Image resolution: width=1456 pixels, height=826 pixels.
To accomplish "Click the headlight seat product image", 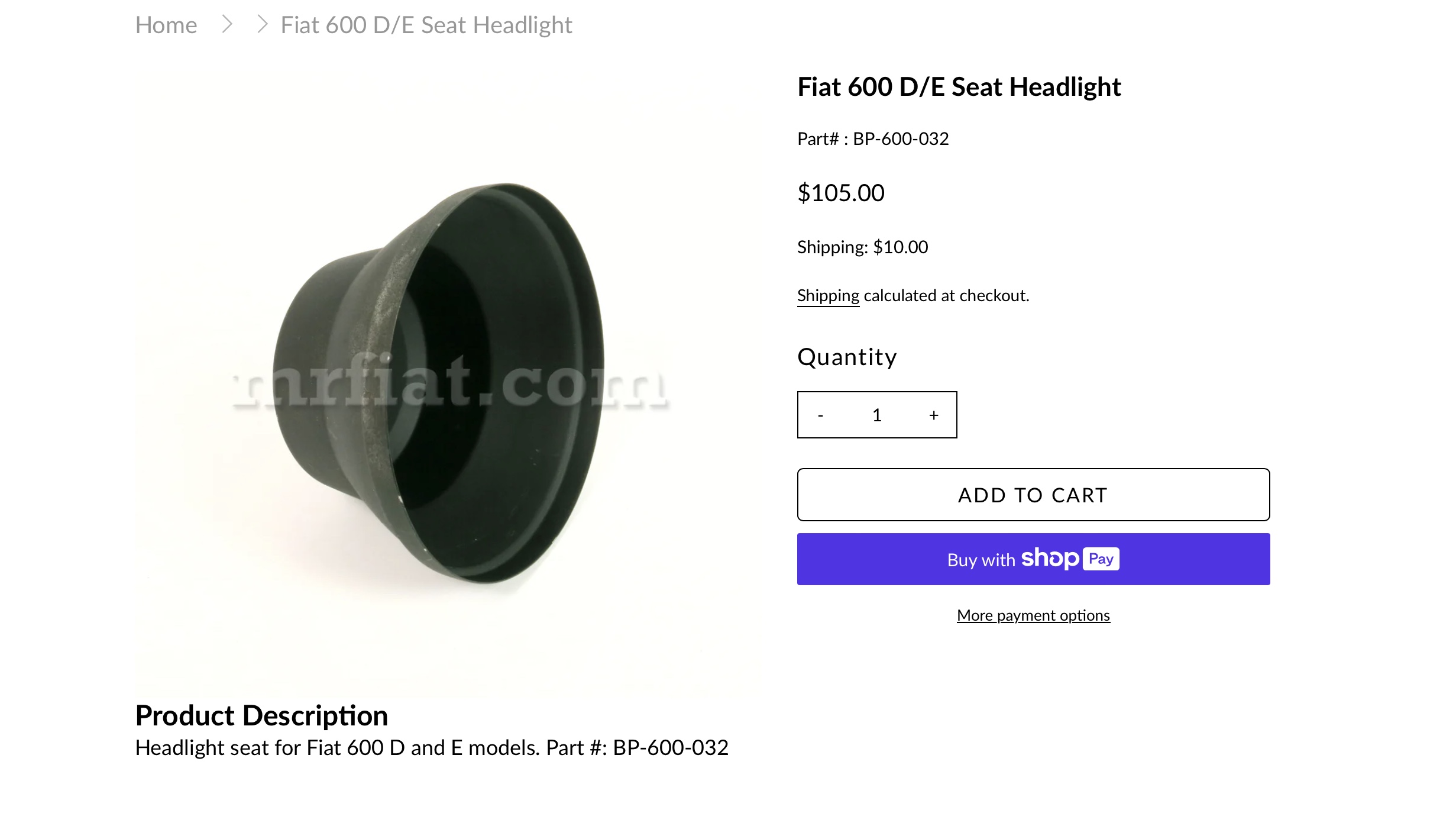I will tap(448, 382).
